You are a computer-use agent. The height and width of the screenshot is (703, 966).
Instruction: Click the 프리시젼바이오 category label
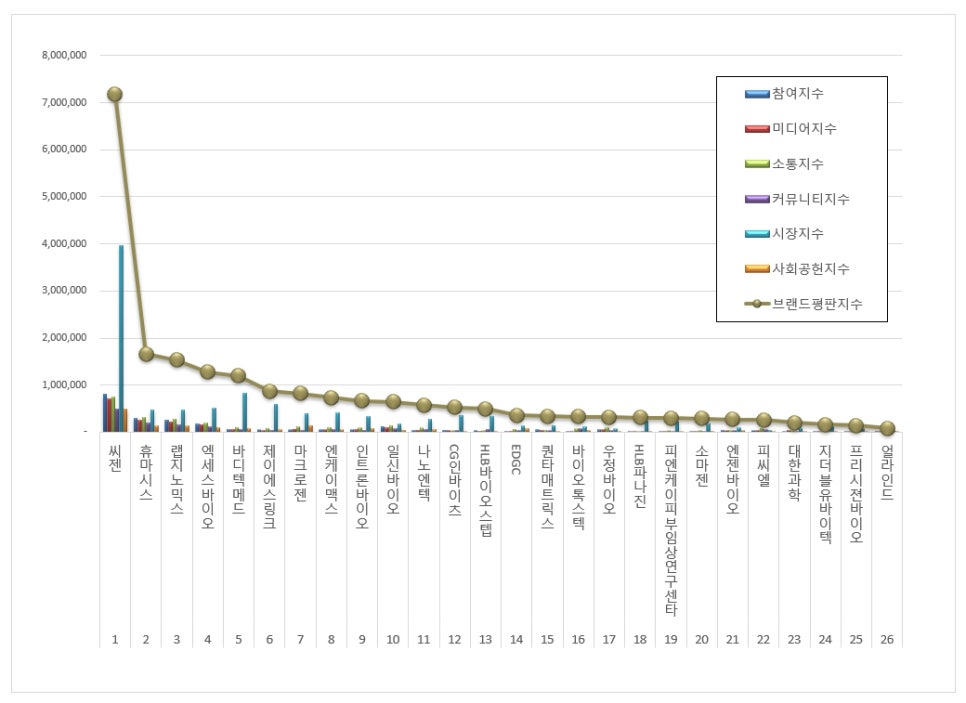[x=856, y=494]
